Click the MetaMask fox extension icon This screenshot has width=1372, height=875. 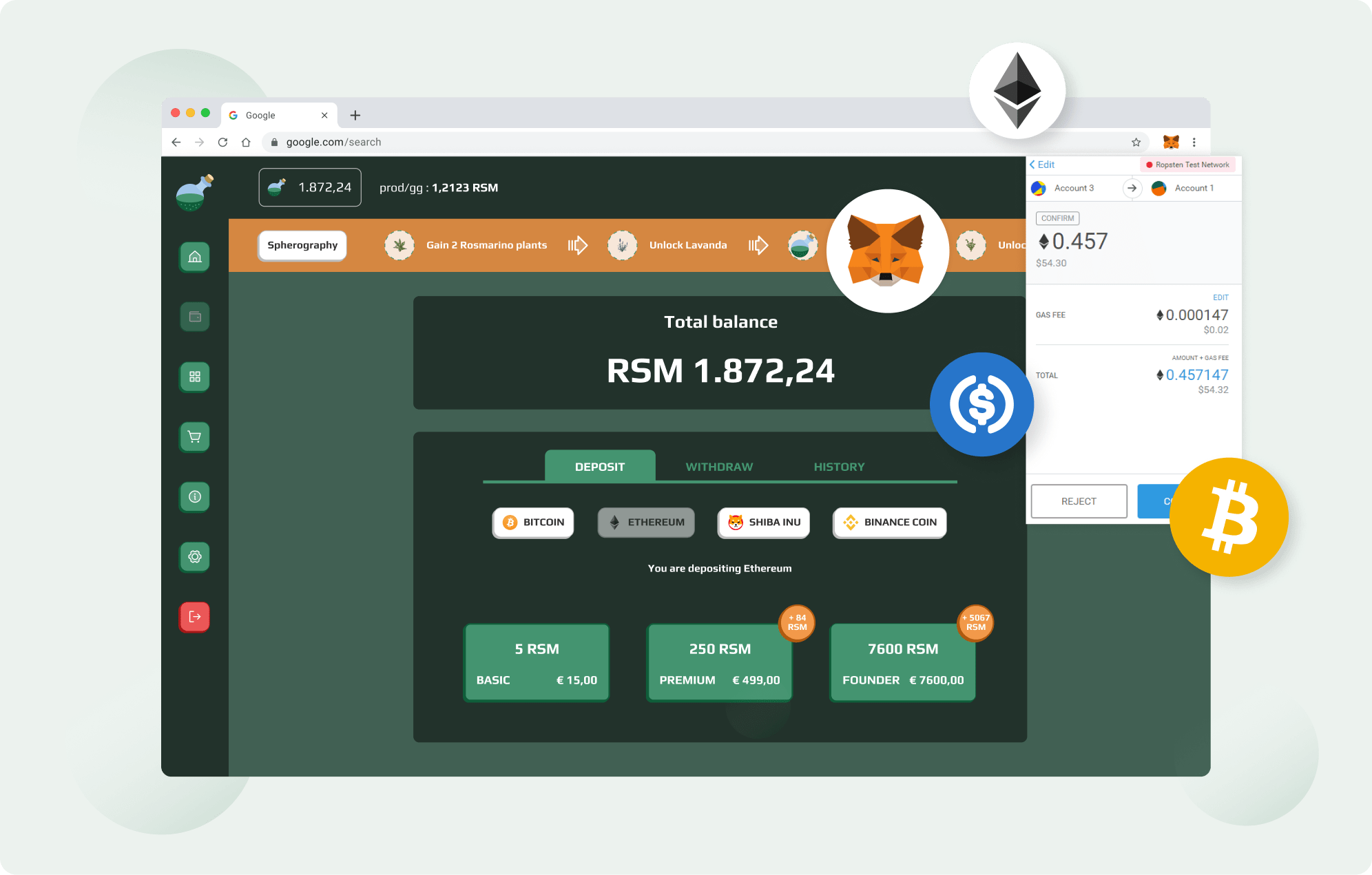pos(1171,142)
